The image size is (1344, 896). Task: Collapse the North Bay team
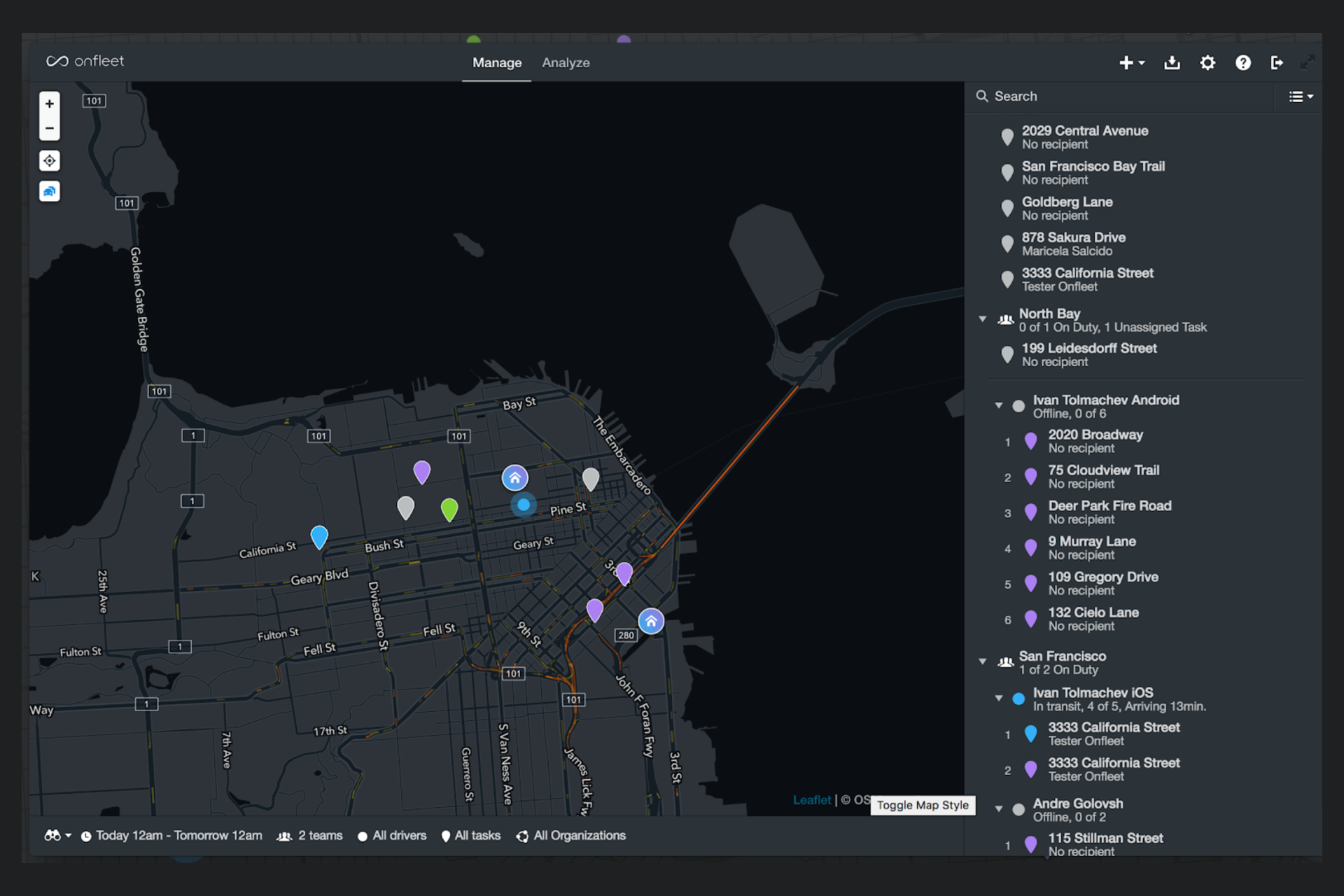983,319
